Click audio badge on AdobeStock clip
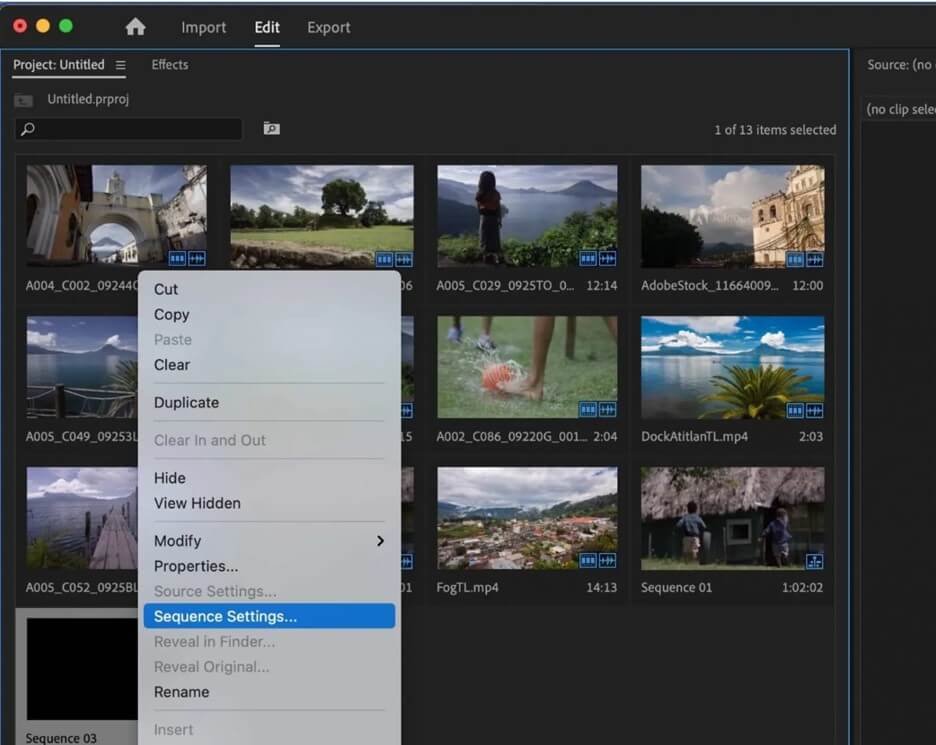The width and height of the screenshot is (936, 745). pos(815,260)
